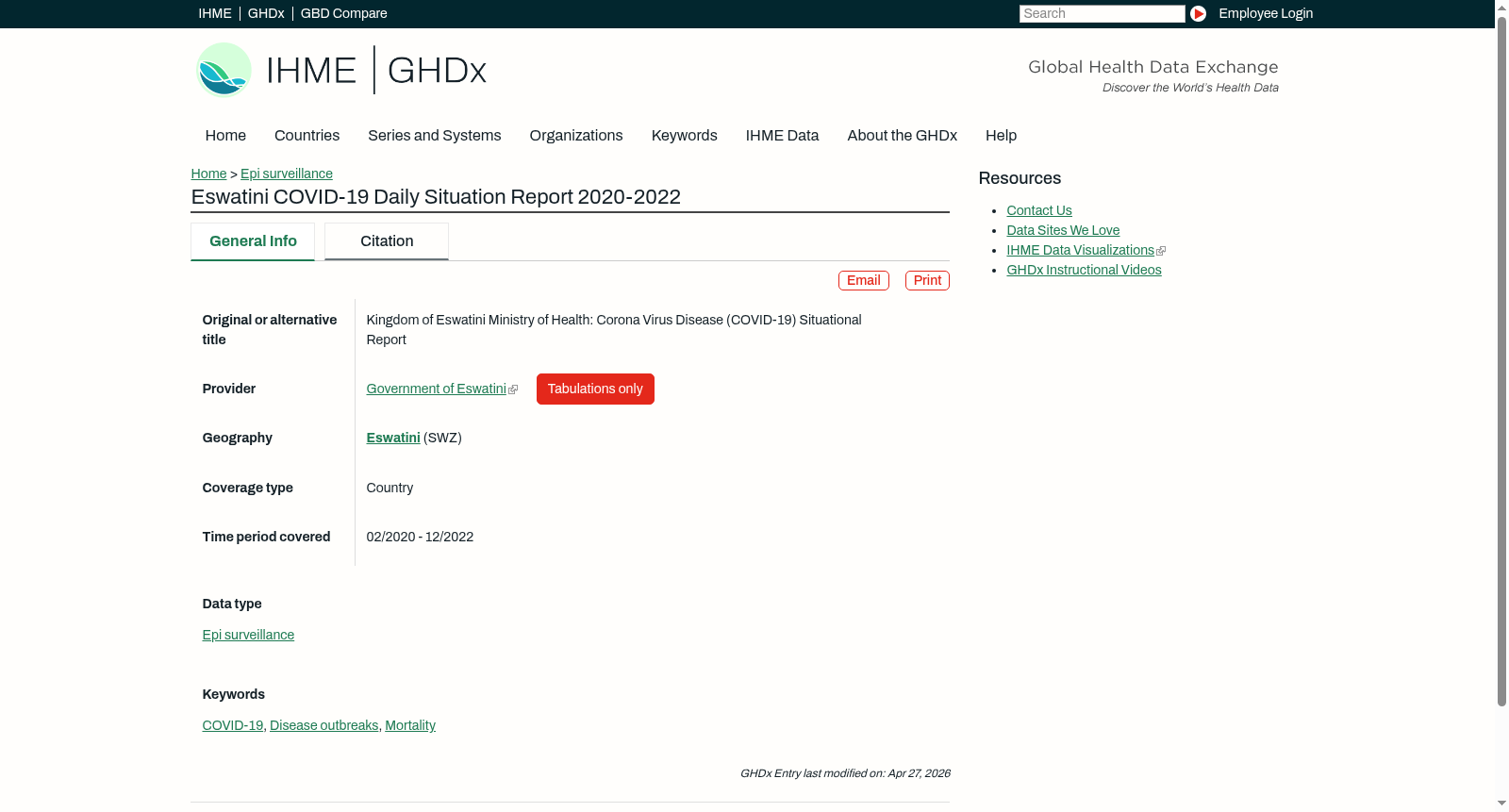Open the Organizations menu
The image size is (1509, 812).
[576, 135]
